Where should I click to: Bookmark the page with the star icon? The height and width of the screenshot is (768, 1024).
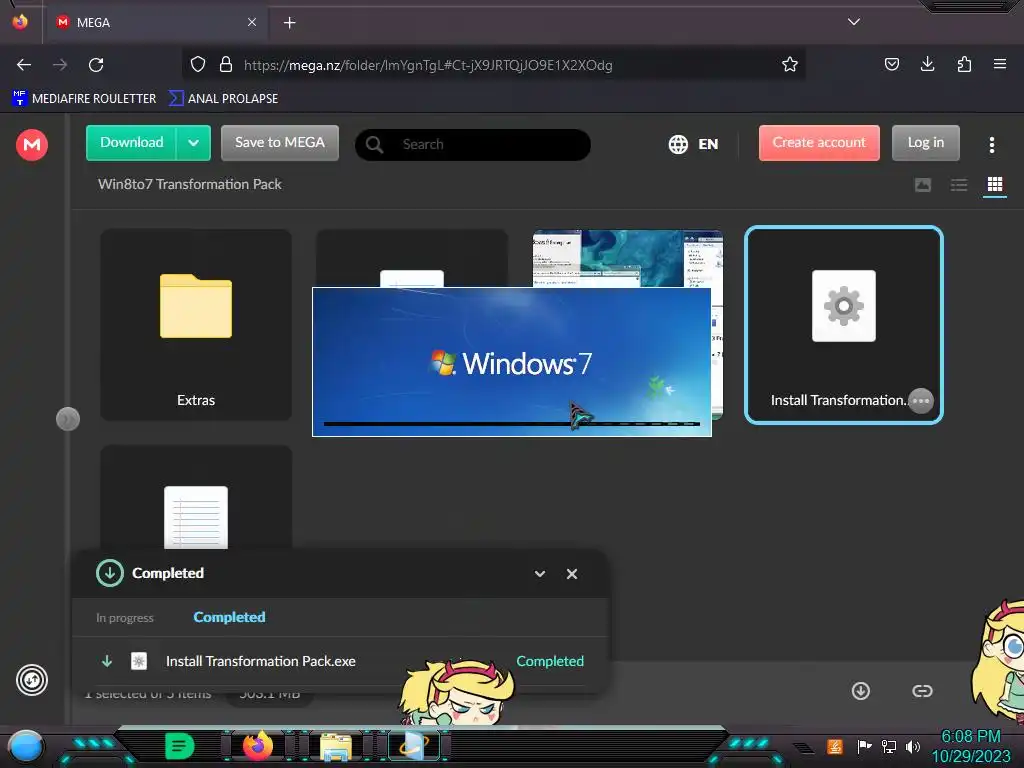(790, 65)
